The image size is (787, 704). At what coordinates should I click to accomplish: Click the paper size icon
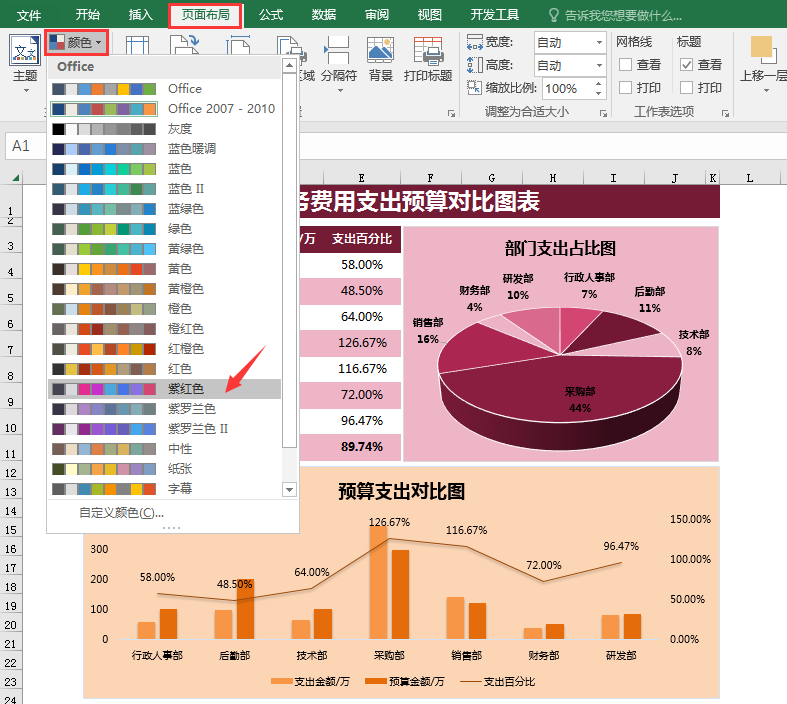click(x=238, y=45)
